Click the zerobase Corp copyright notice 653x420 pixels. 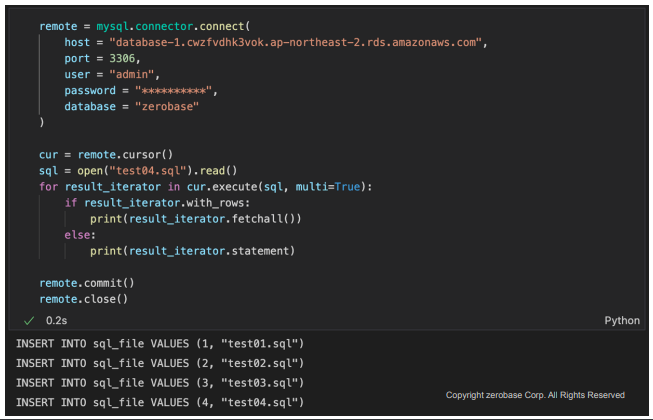tap(535, 395)
